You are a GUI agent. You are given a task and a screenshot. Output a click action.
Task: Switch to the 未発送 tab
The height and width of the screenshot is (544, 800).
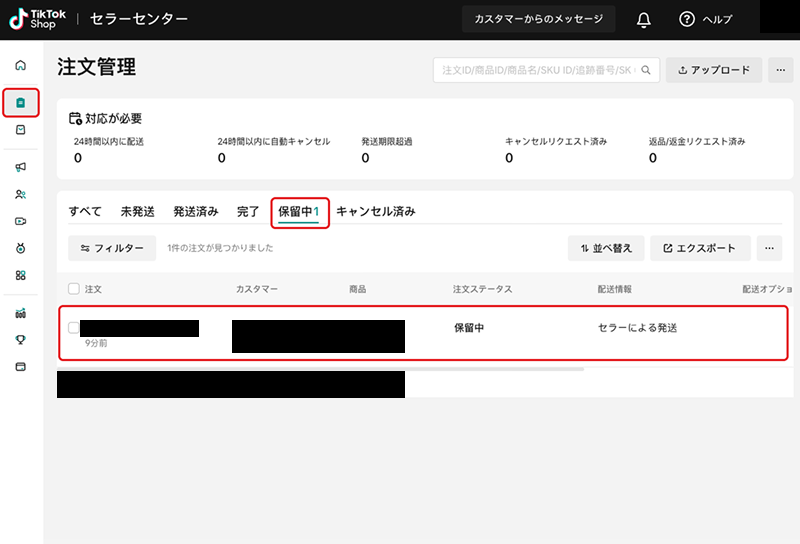tap(138, 211)
